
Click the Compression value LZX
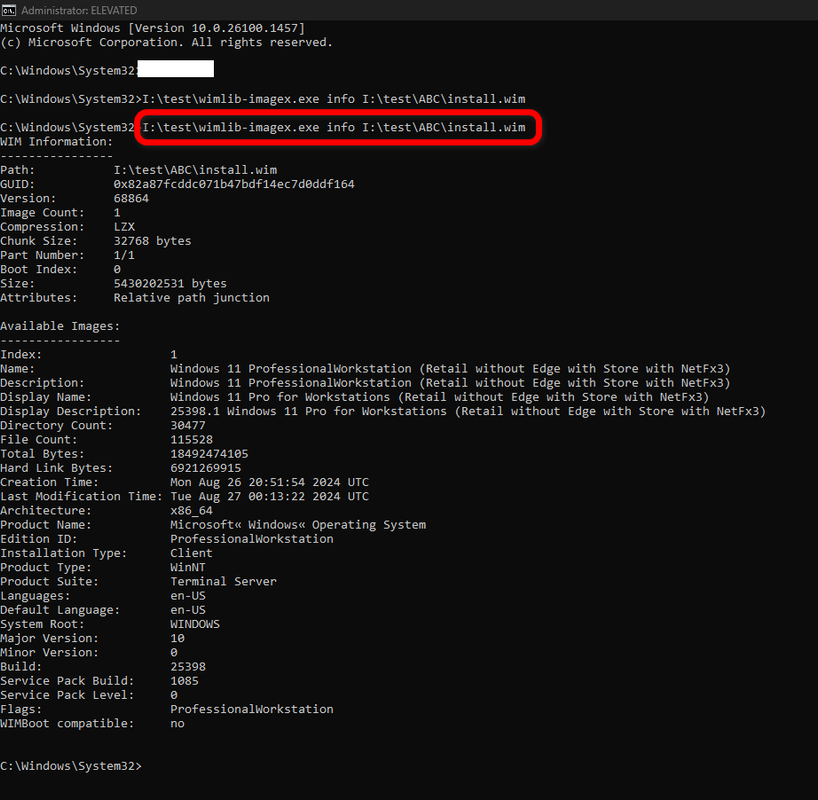[x=124, y=226]
